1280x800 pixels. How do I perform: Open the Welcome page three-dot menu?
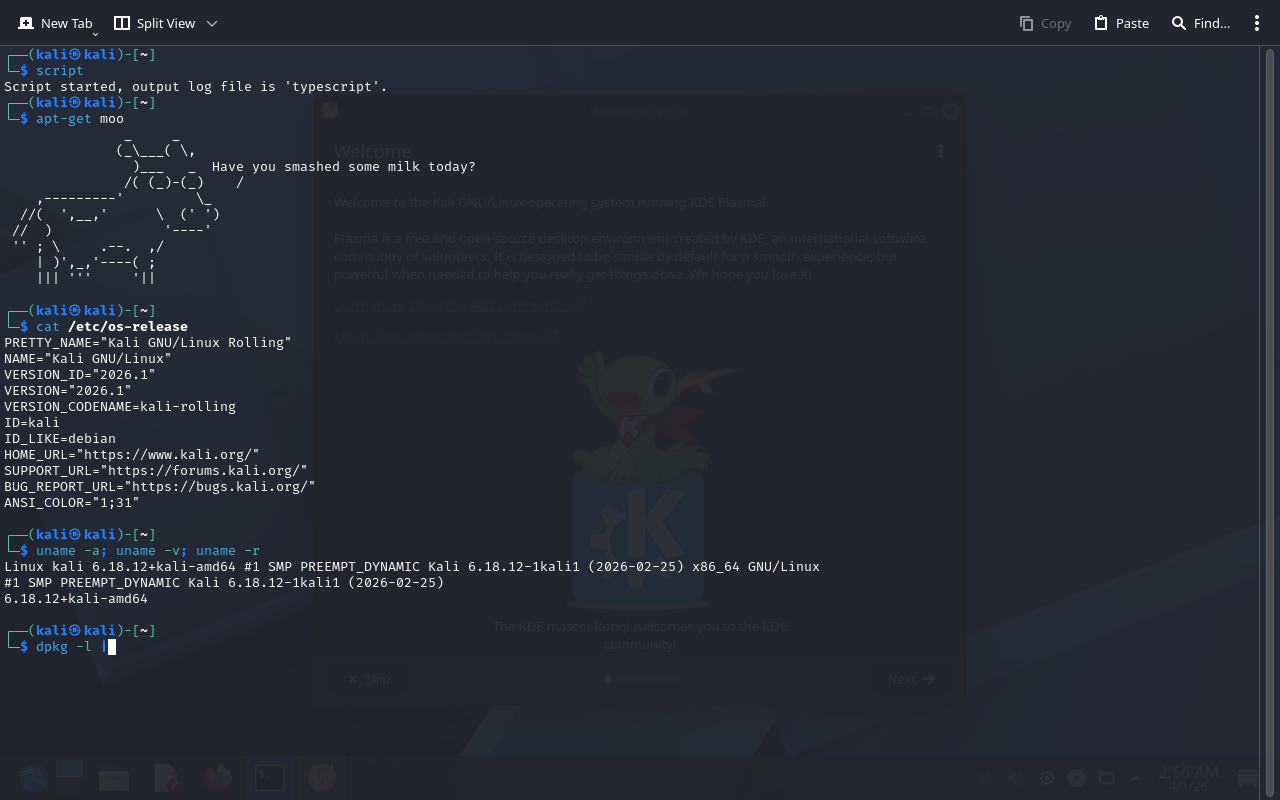[x=940, y=151]
